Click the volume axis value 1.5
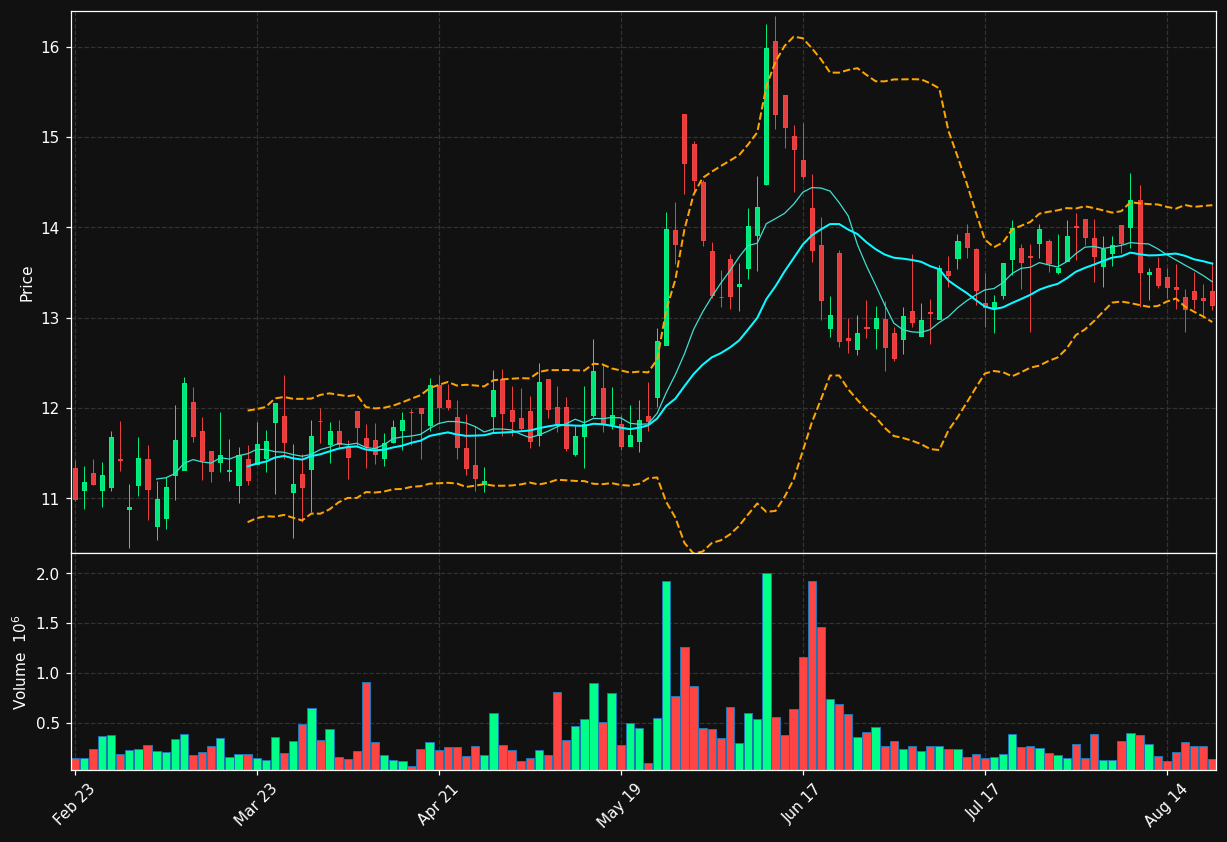Screen dimensions: 1227x842 [x=49, y=624]
